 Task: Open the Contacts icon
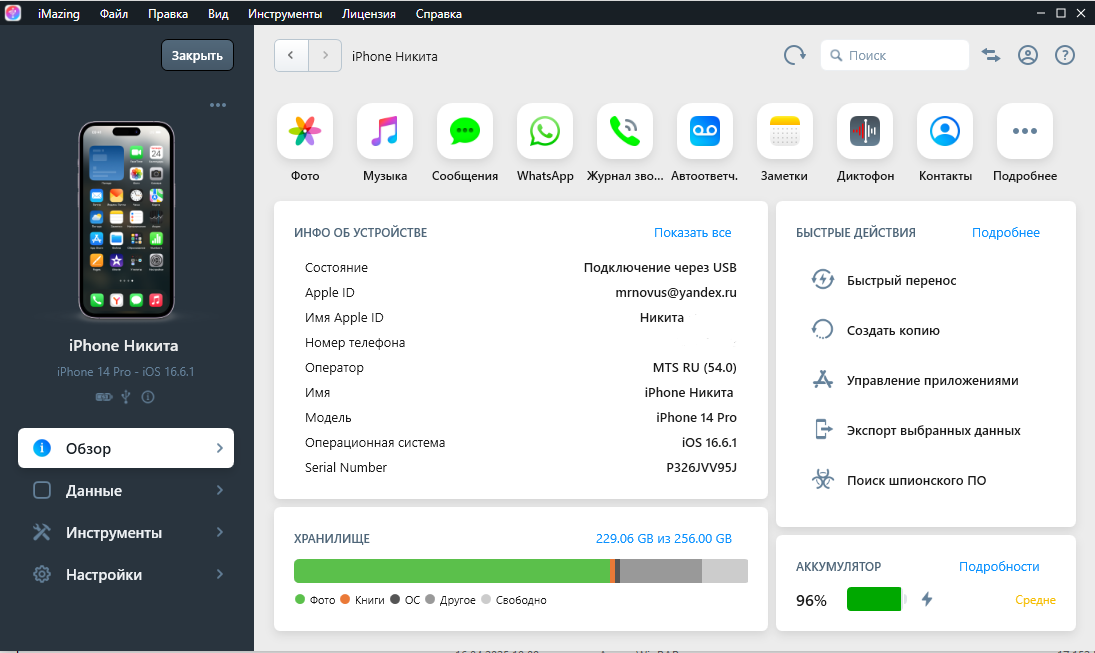click(x=945, y=131)
